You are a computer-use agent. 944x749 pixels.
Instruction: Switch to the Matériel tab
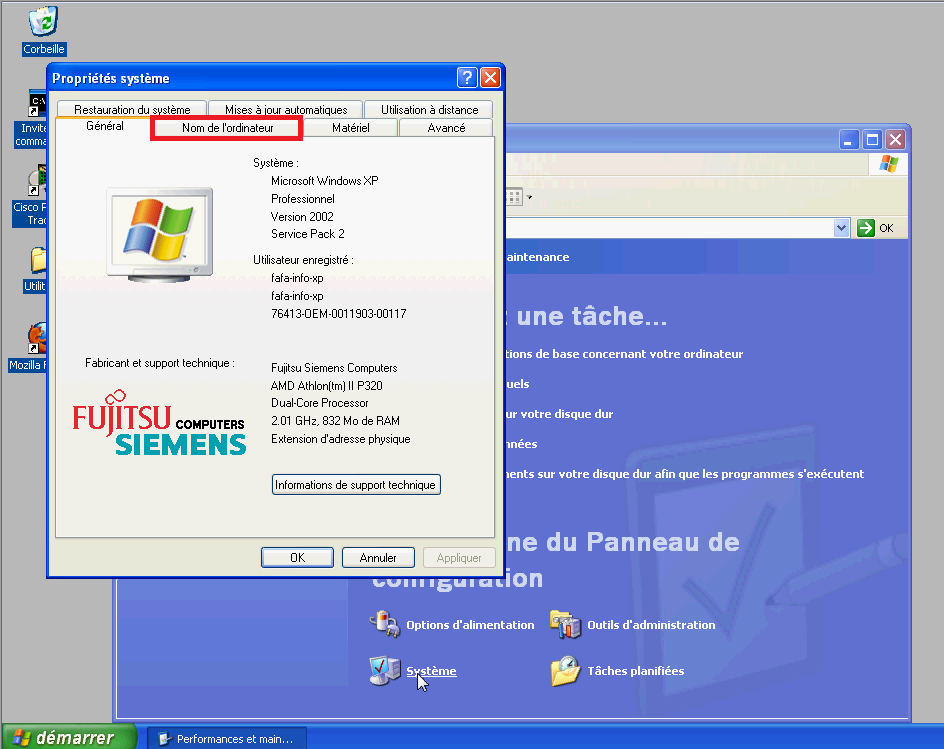point(350,128)
